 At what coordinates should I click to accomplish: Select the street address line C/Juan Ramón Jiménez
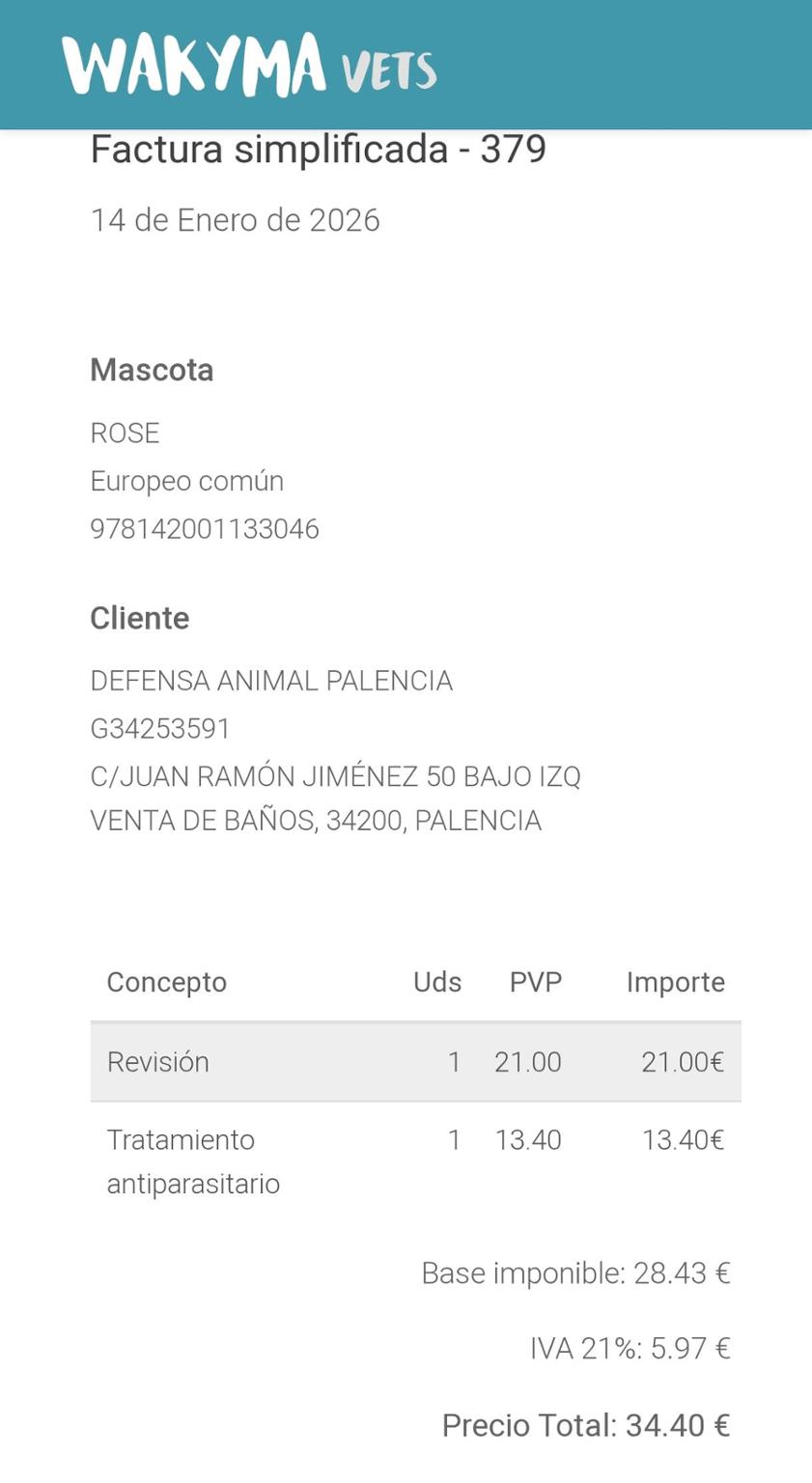pyautogui.click(x=335, y=776)
